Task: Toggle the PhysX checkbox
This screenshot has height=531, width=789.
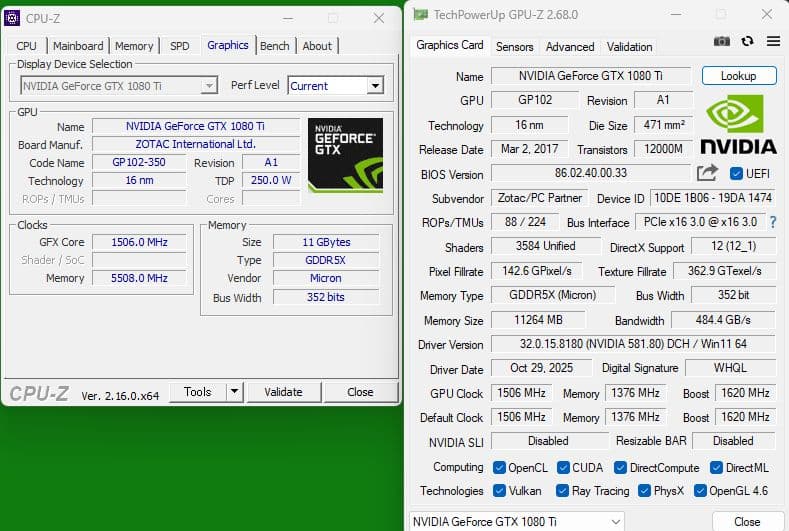Action: (644, 490)
